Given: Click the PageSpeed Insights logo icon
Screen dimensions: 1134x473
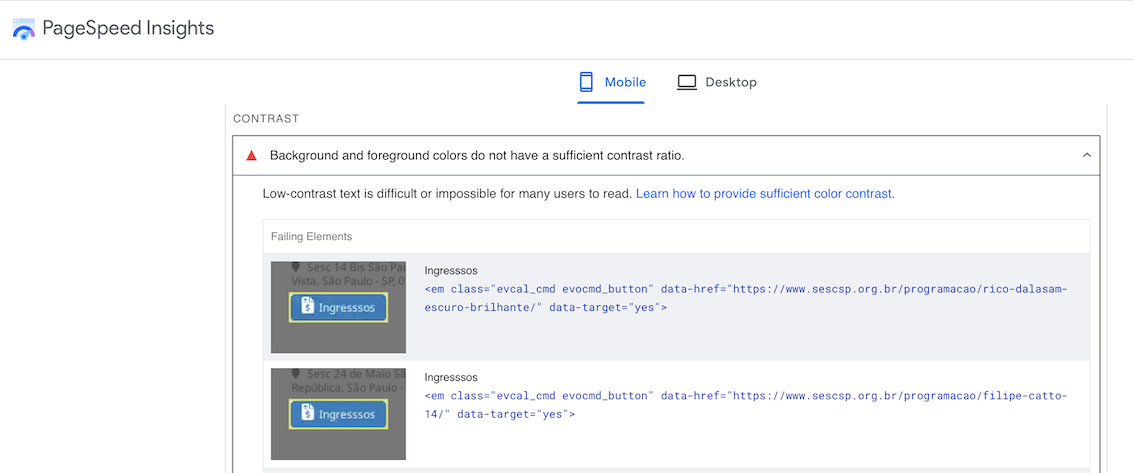Looking at the screenshot, I should (24, 29).
